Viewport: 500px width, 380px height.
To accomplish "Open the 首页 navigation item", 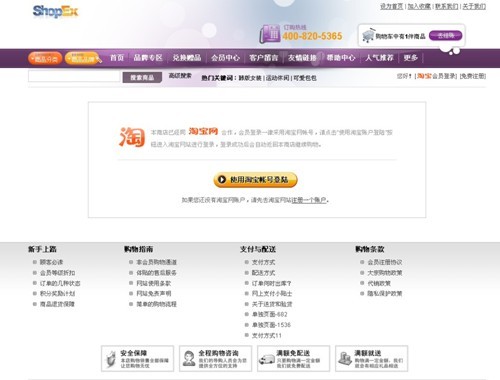I will (x=117, y=58).
